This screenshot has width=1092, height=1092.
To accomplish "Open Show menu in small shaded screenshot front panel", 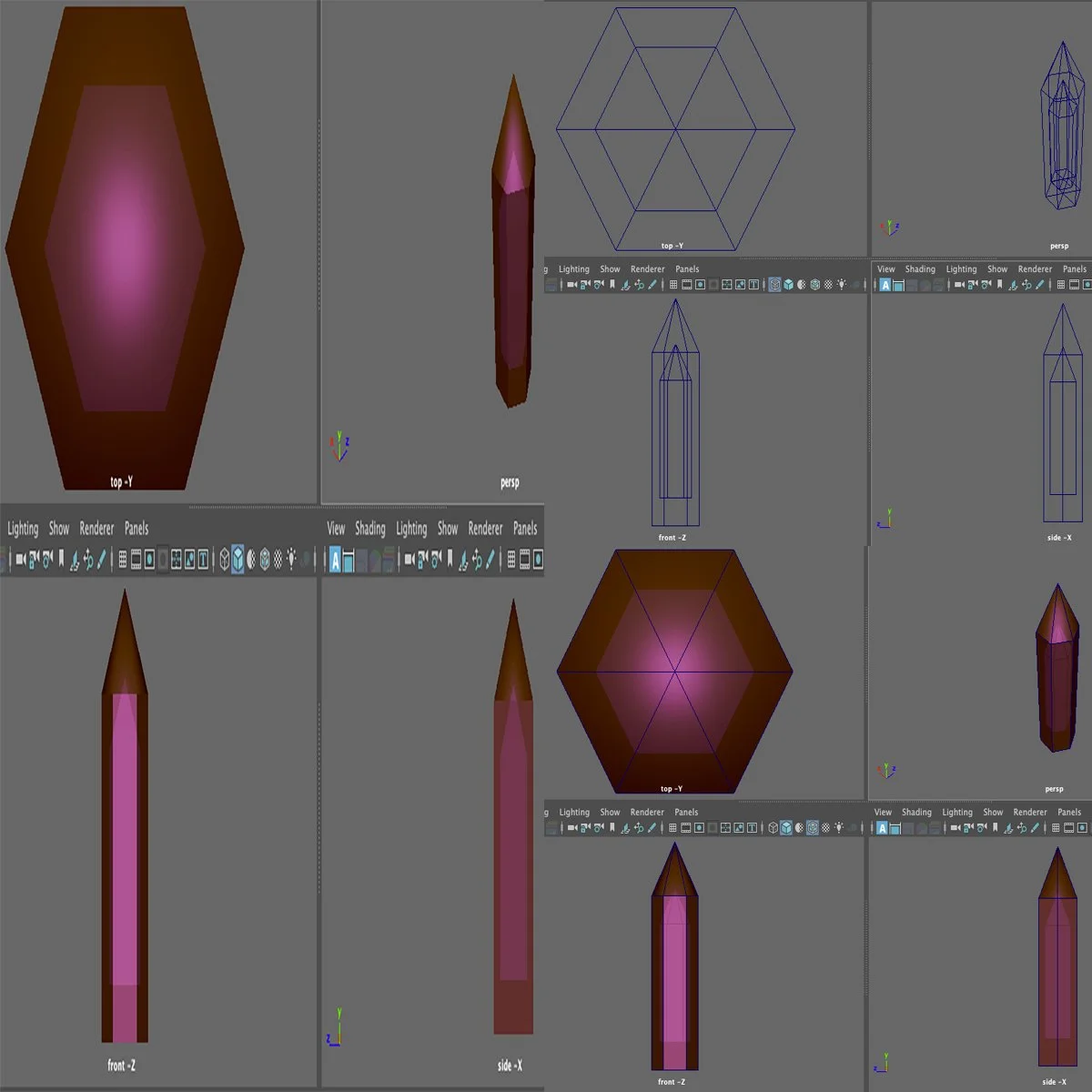I will pos(610,813).
